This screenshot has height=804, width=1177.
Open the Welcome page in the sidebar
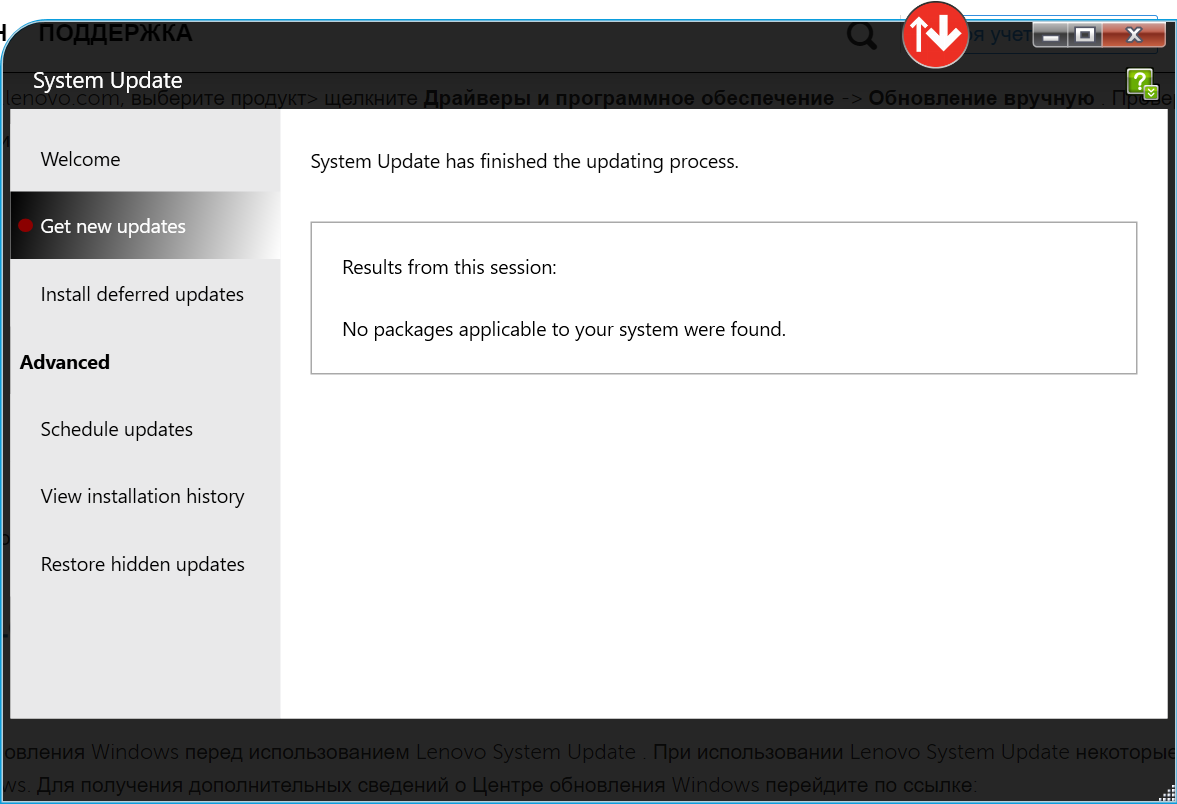point(80,159)
